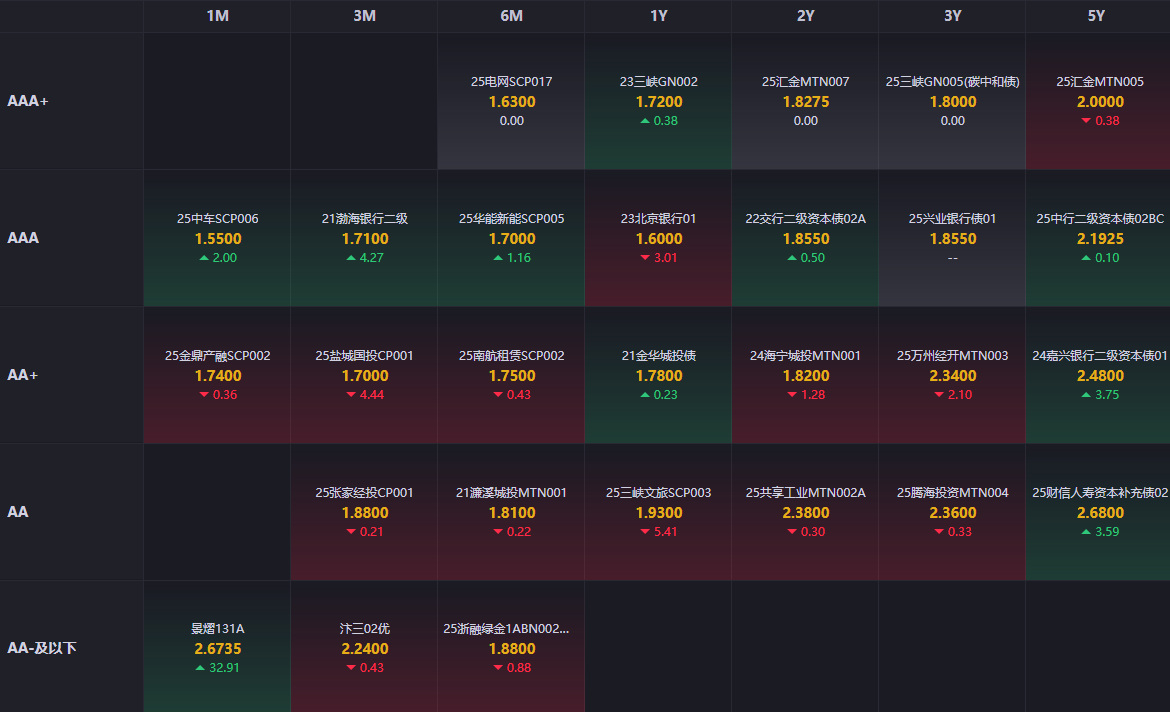Select the 6M tenor column header
Image resolution: width=1170 pixels, height=712 pixels.
pos(512,16)
